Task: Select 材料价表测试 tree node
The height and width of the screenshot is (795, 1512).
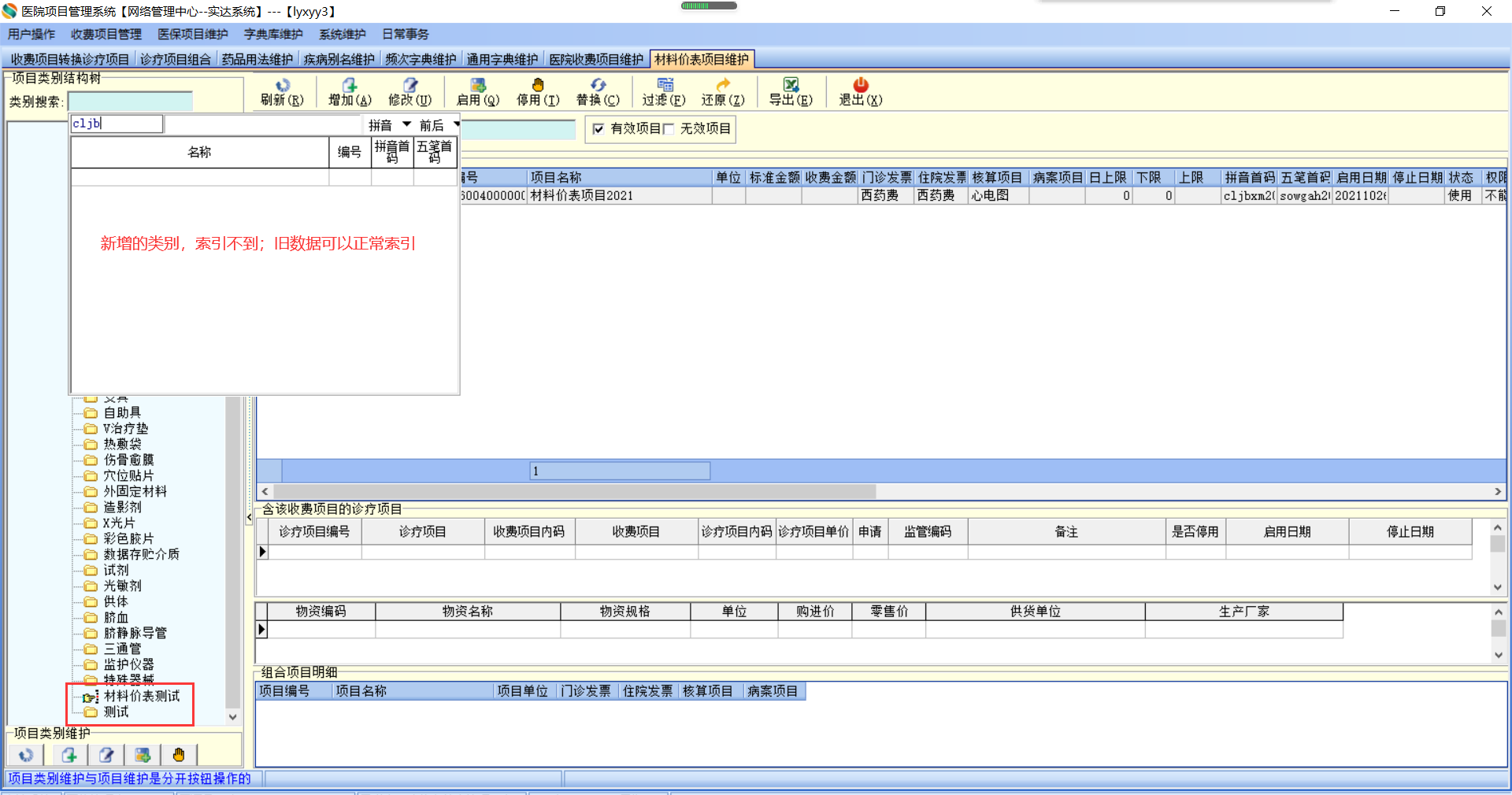Action: click(142, 696)
